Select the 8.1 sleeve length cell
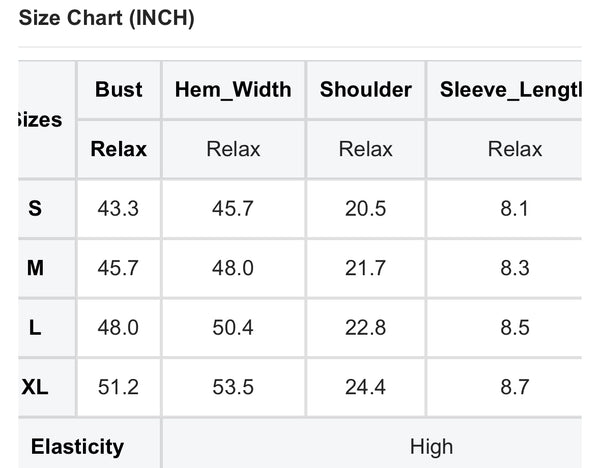The height and width of the screenshot is (468, 600). (x=514, y=209)
